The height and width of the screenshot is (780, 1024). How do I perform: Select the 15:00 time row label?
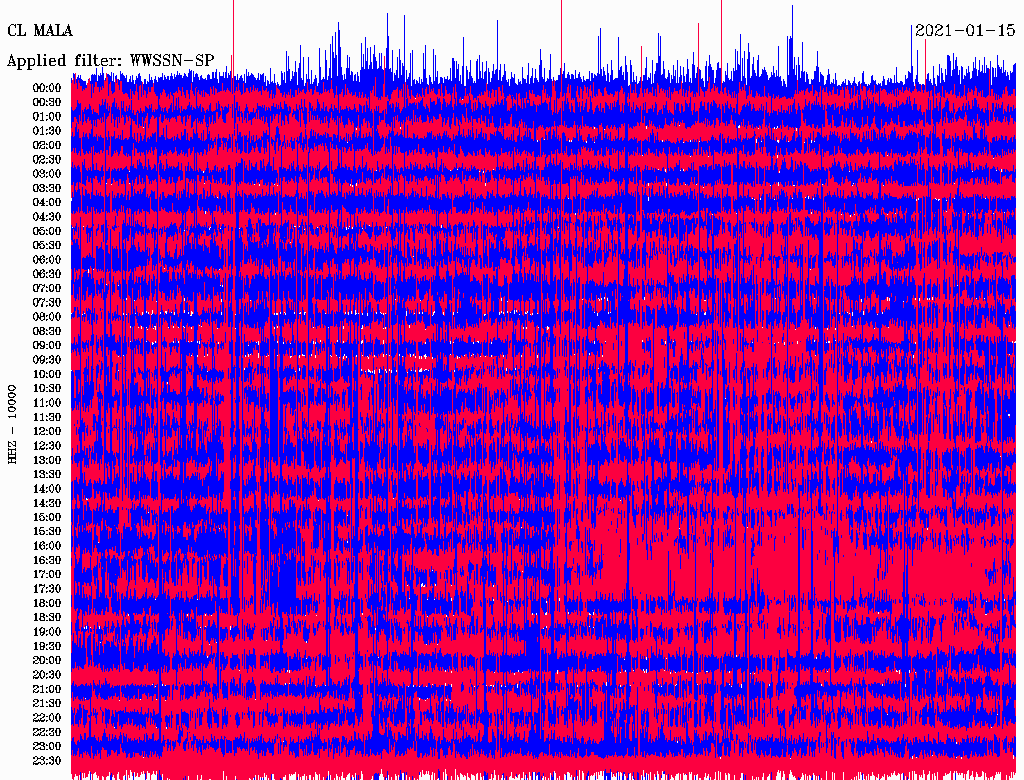tap(47, 517)
